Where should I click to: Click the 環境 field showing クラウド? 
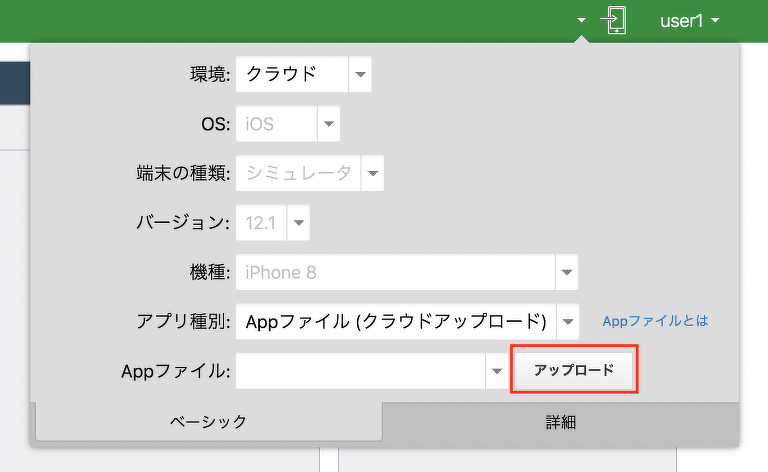[x=292, y=74]
